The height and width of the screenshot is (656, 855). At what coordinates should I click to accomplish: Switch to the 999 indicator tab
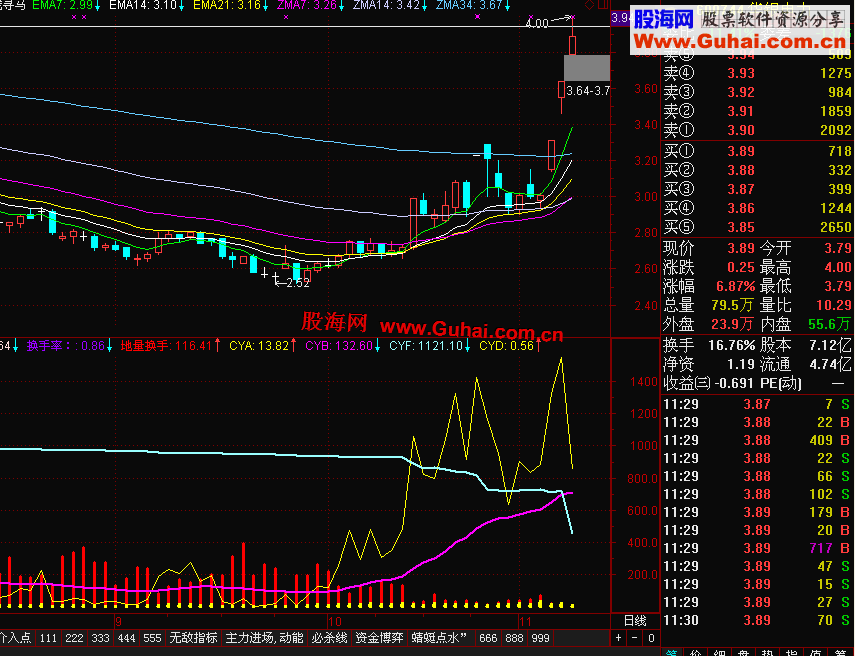(540, 637)
